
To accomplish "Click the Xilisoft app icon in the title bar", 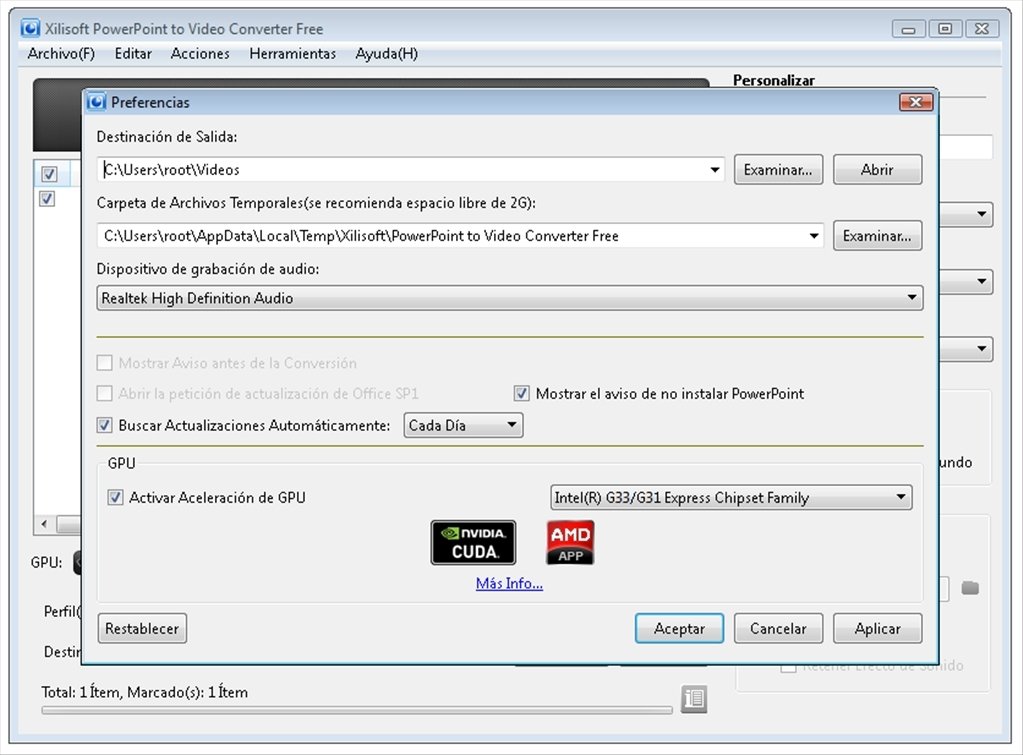I will coord(30,29).
